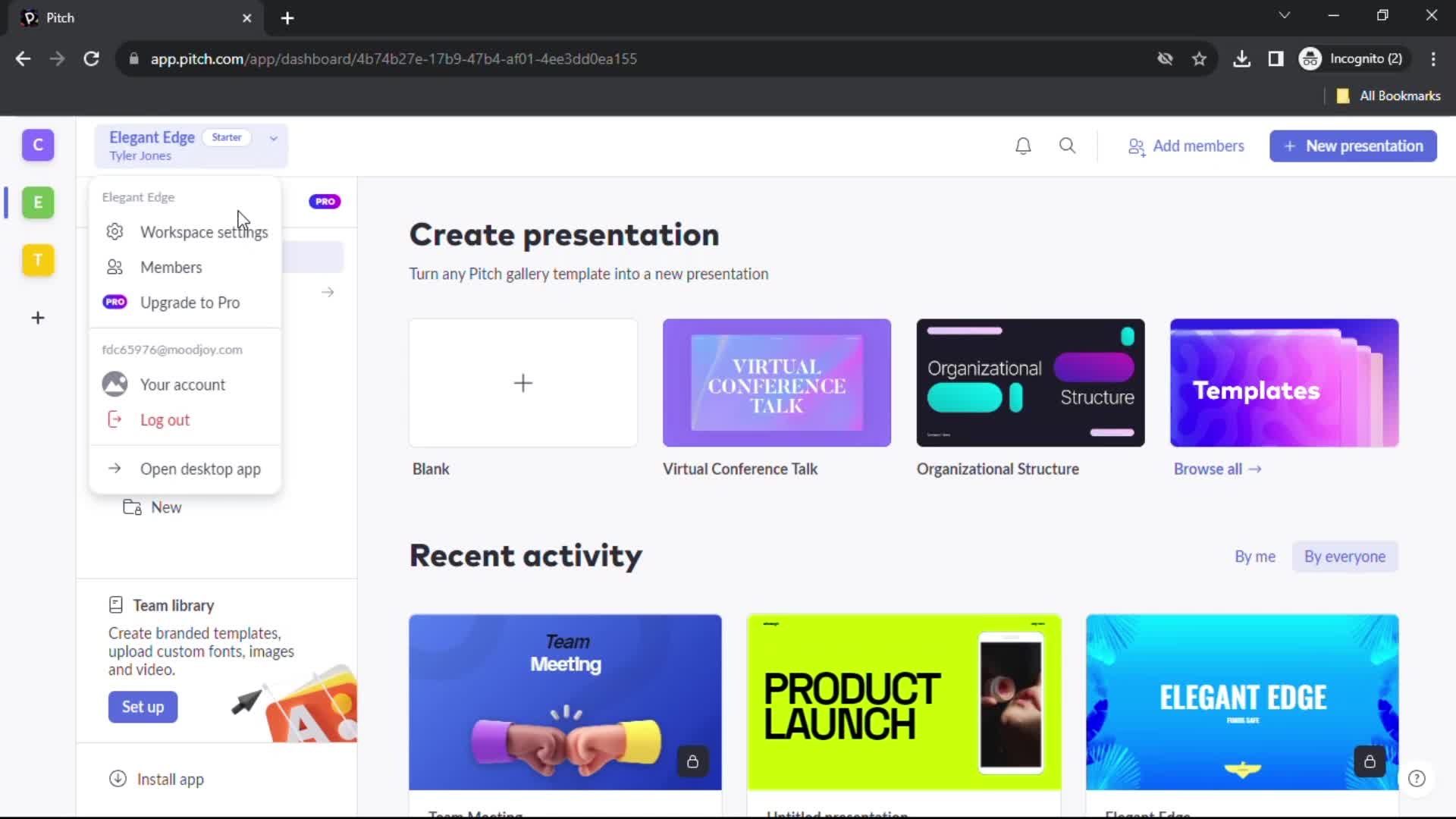
Task: Click Browse all link
Action: (1218, 469)
